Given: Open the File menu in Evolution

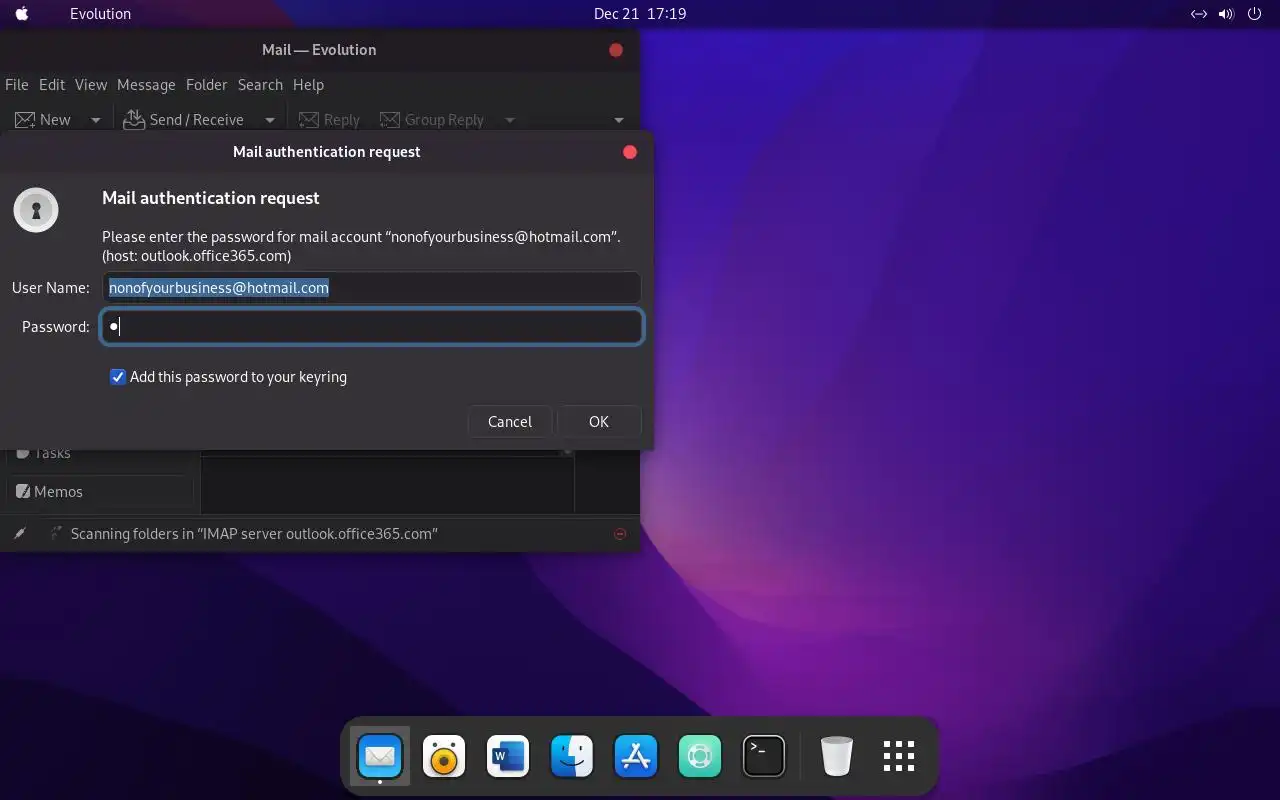Looking at the screenshot, I should pyautogui.click(x=17, y=85).
